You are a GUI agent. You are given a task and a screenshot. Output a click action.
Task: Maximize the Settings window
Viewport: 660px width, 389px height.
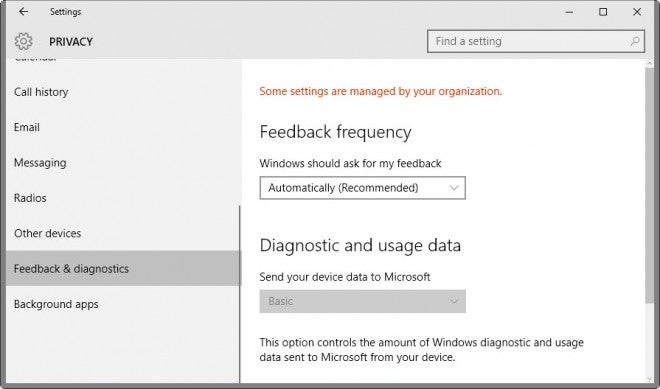(x=603, y=12)
